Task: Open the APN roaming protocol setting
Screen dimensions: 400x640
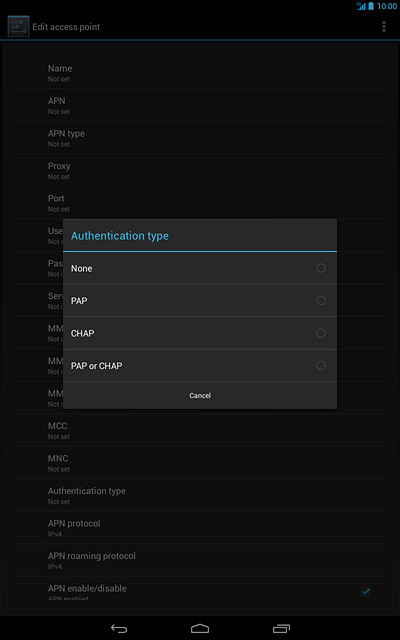Action: tap(200, 560)
